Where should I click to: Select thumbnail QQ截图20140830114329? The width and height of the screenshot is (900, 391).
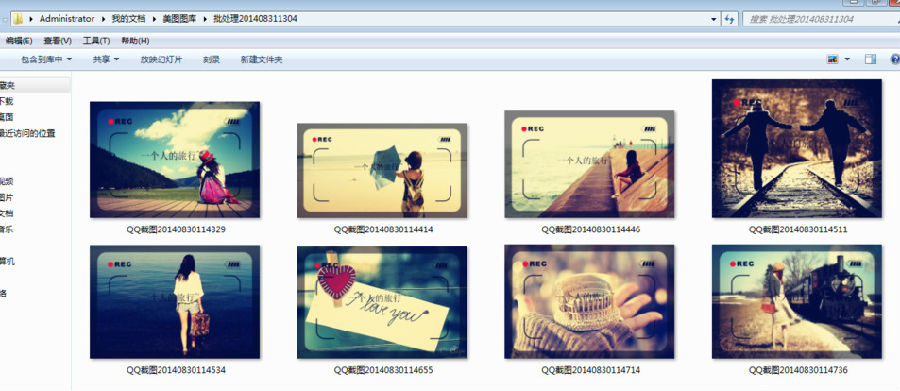pyautogui.click(x=175, y=160)
